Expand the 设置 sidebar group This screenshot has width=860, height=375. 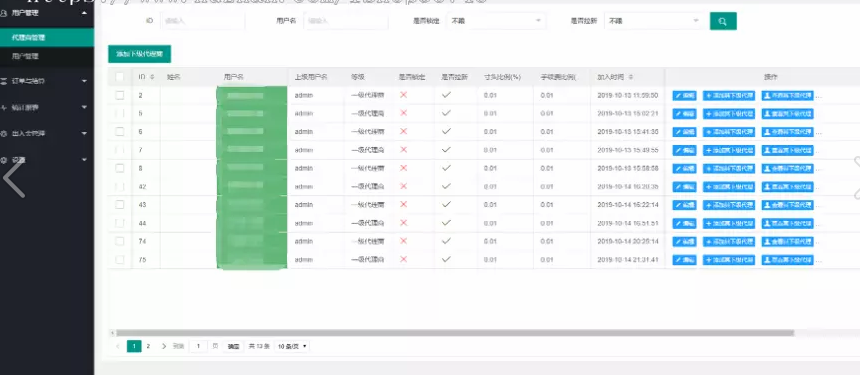47,160
